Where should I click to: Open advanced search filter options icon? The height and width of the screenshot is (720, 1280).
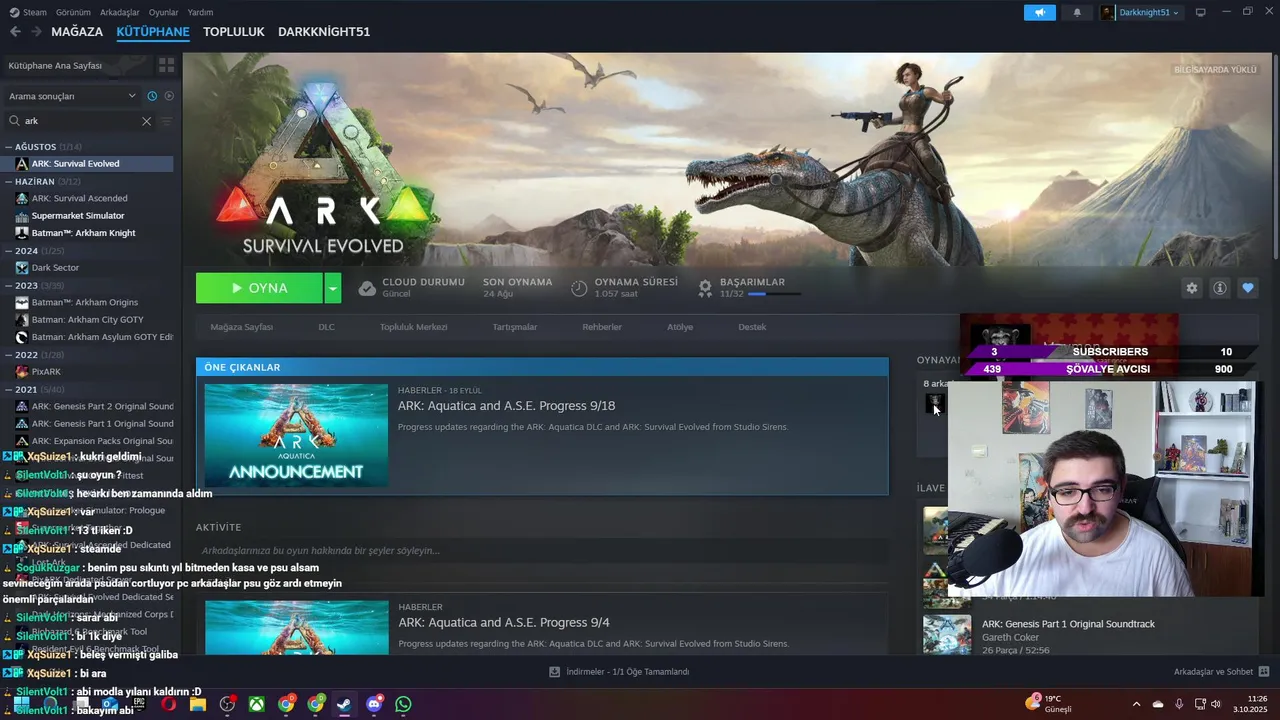coord(166,121)
